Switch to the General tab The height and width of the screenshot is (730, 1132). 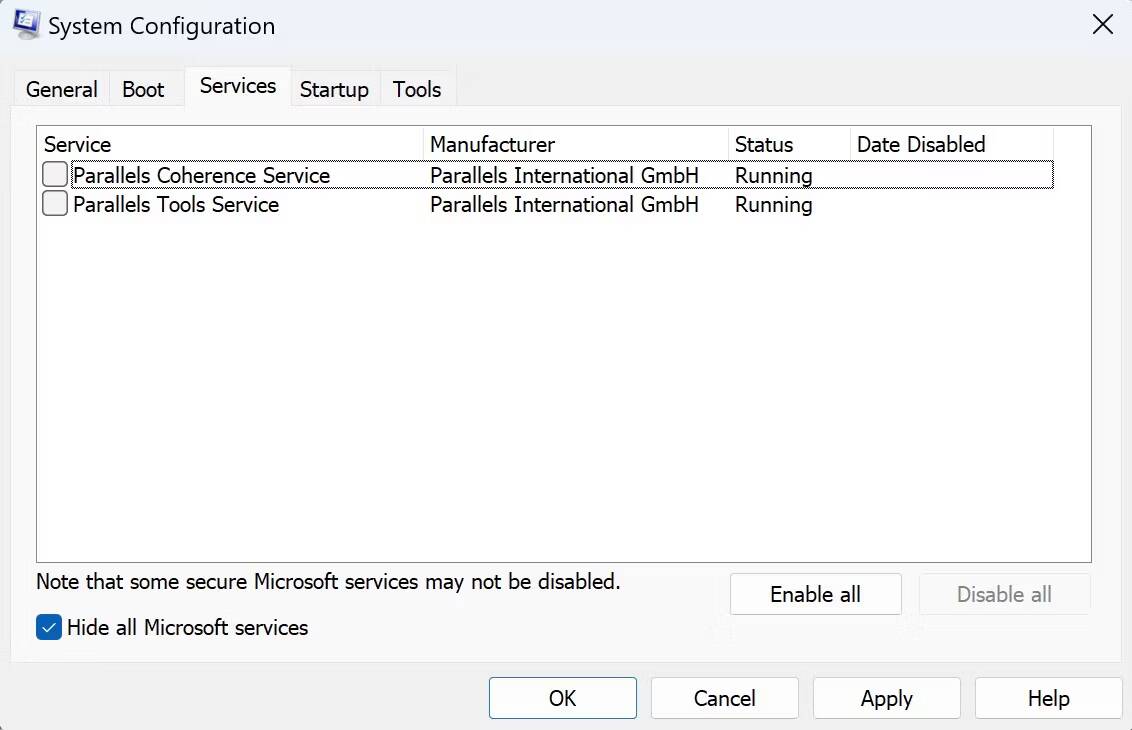point(60,89)
